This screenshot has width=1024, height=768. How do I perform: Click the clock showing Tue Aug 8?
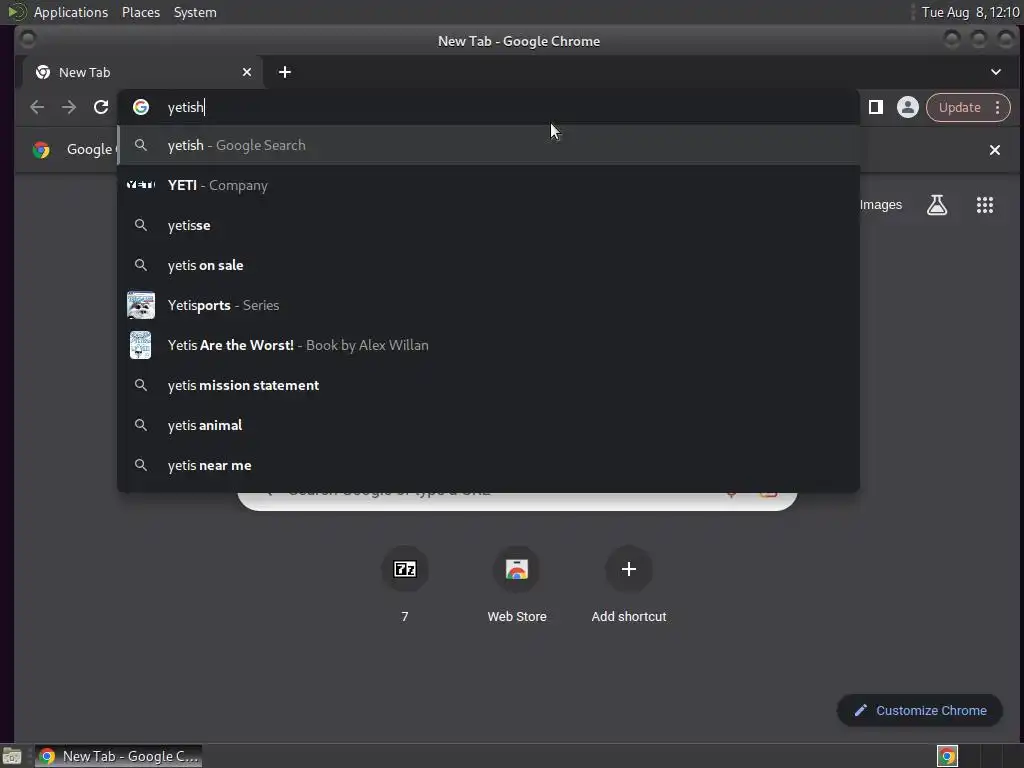tap(970, 12)
